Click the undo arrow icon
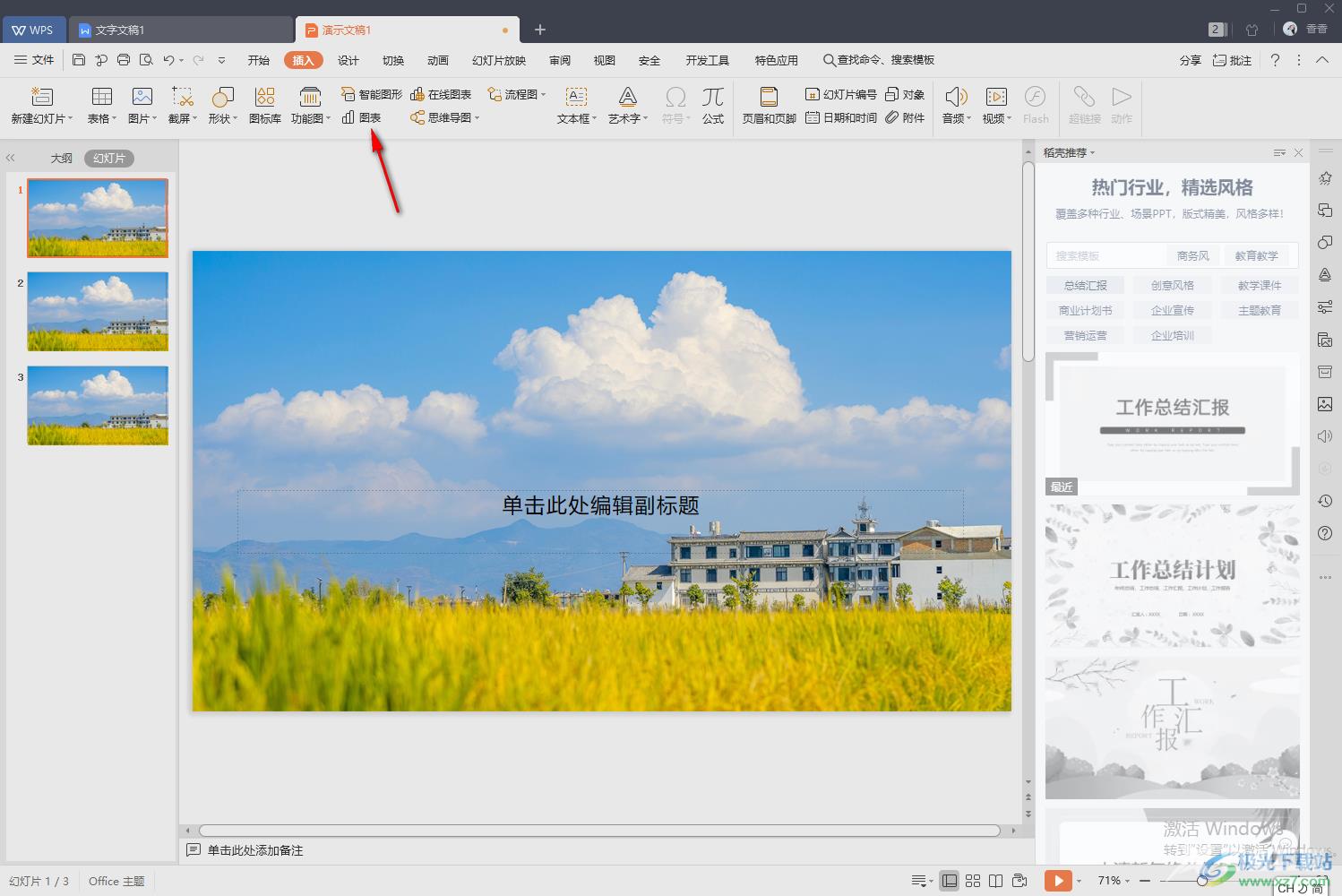The image size is (1342, 896). tap(168, 60)
